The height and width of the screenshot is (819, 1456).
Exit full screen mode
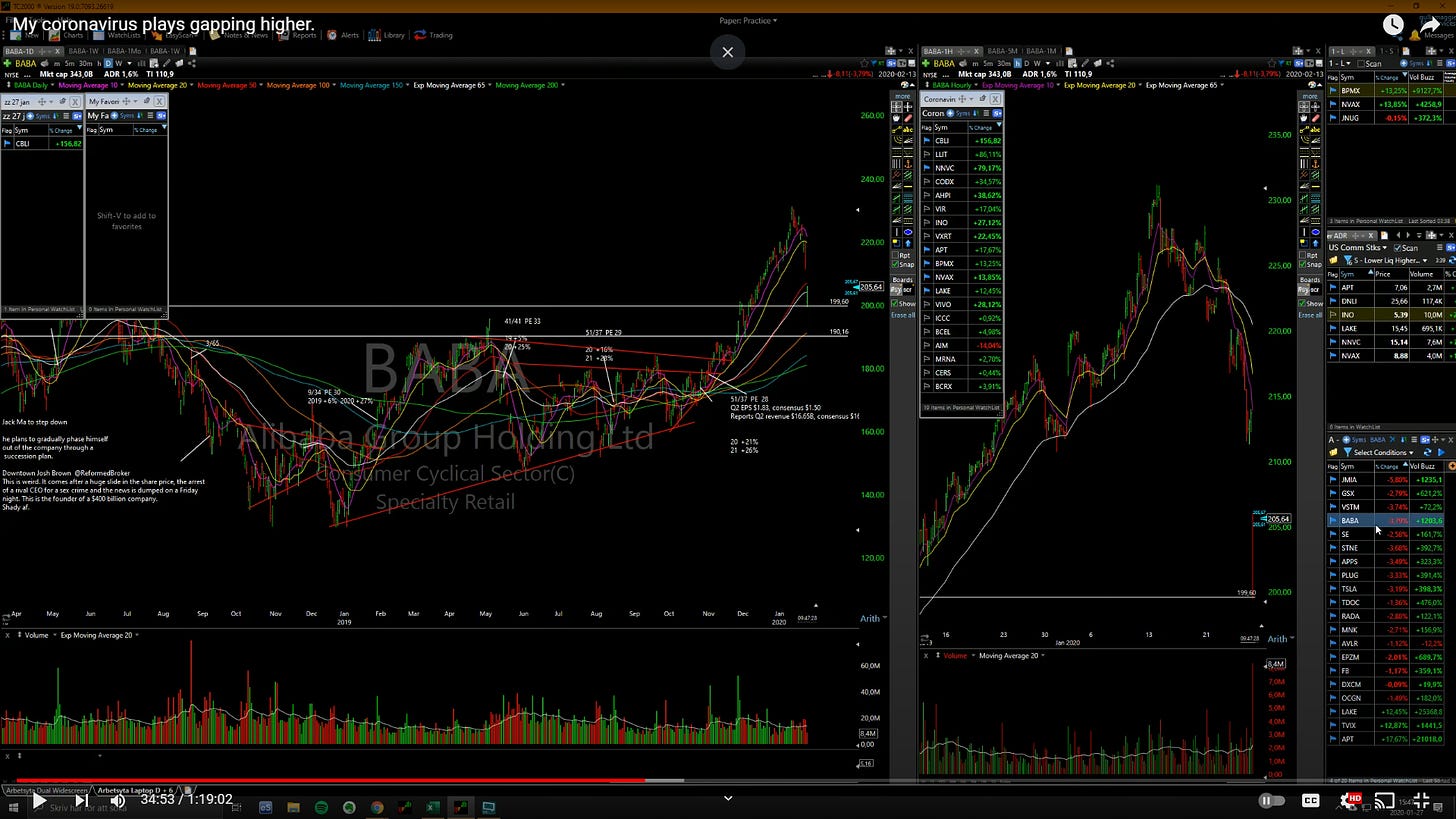[1422, 800]
